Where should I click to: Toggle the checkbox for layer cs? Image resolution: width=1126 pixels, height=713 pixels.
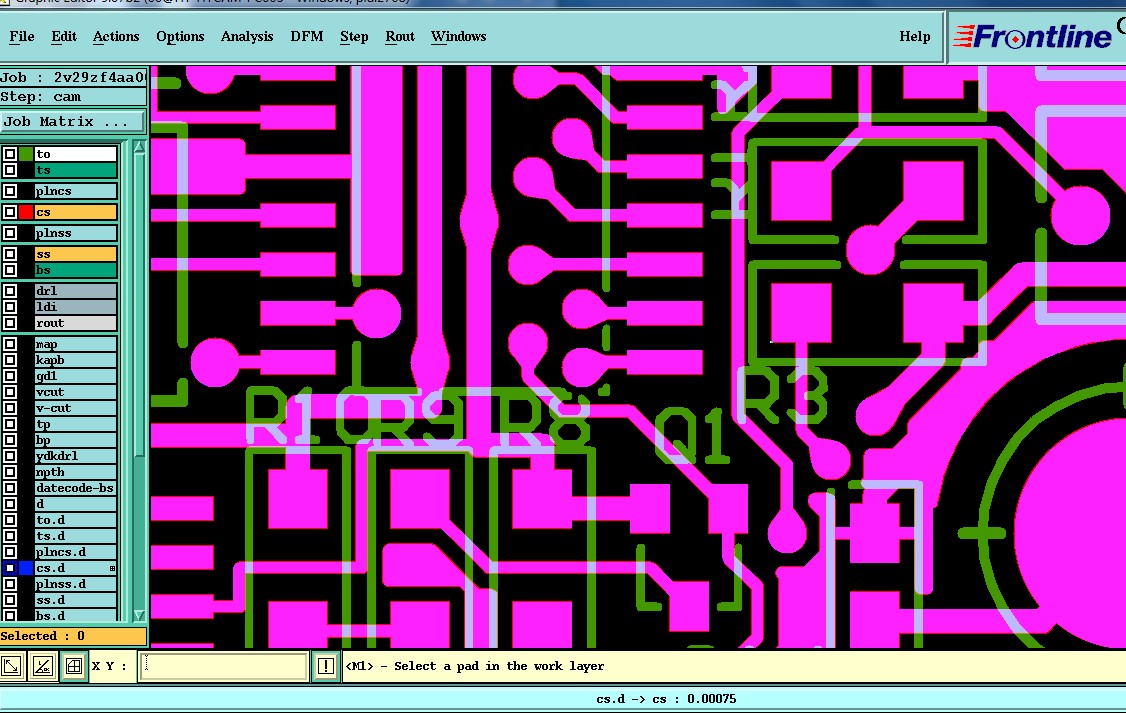pos(9,212)
